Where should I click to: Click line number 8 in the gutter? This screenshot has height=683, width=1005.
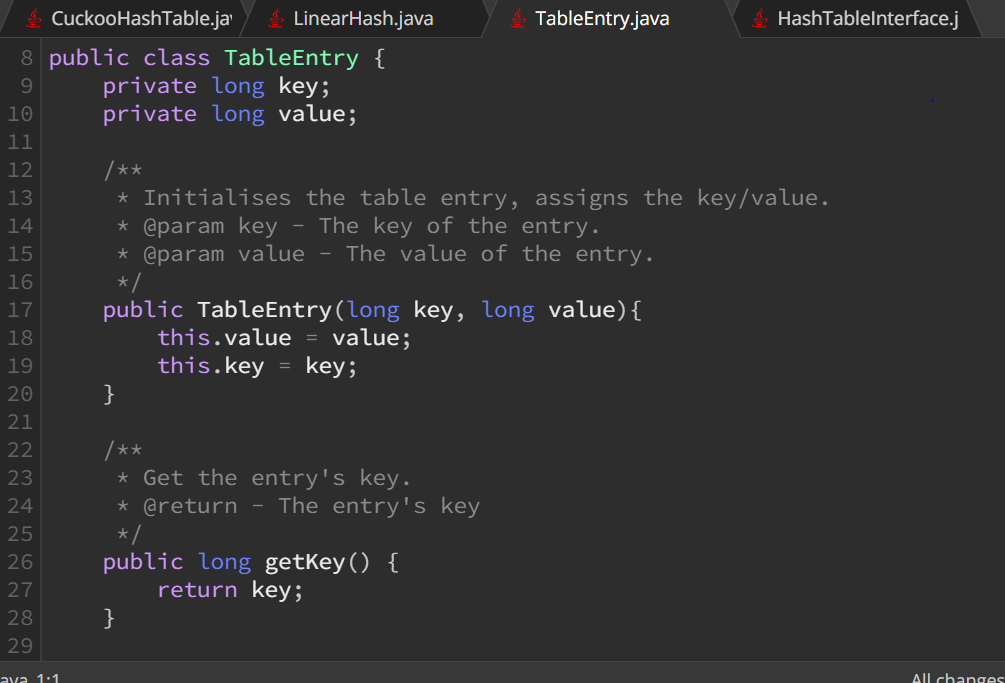(x=26, y=58)
